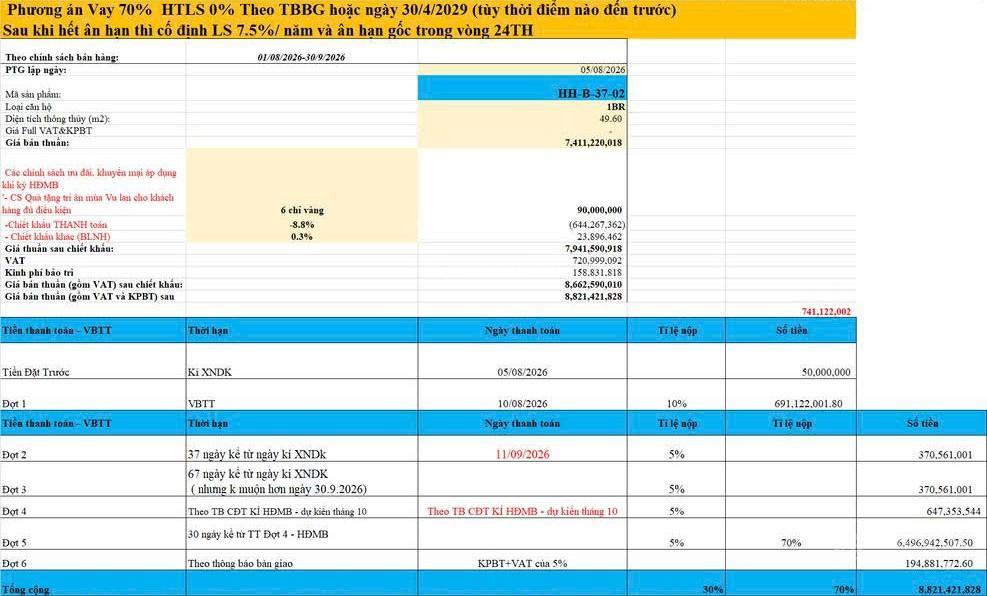Click the Tổng cộng total 8,821,421,828
Viewport: 987px width, 596px height.
pyautogui.click(x=922, y=590)
